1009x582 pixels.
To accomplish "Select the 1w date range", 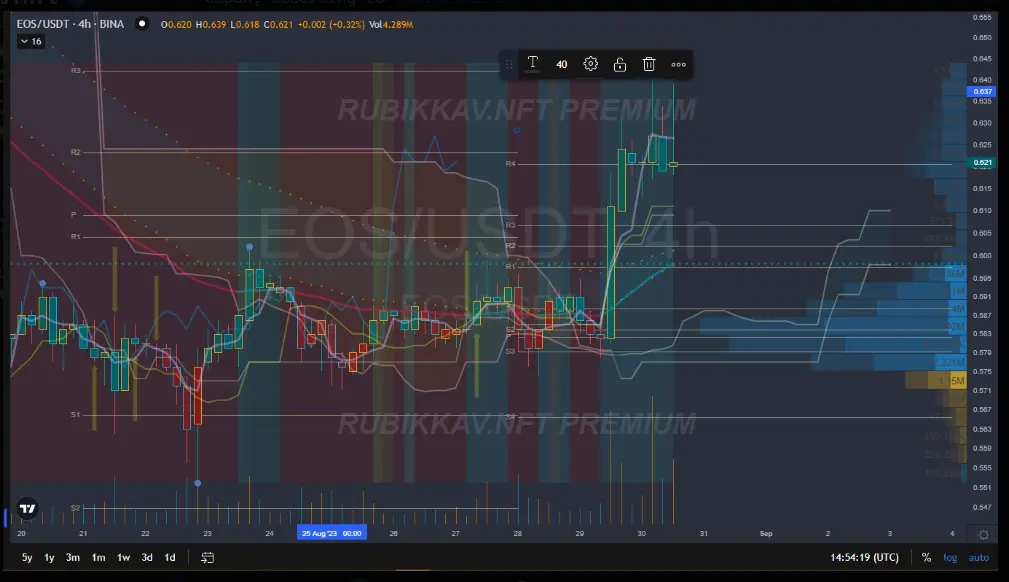I will tap(124, 558).
